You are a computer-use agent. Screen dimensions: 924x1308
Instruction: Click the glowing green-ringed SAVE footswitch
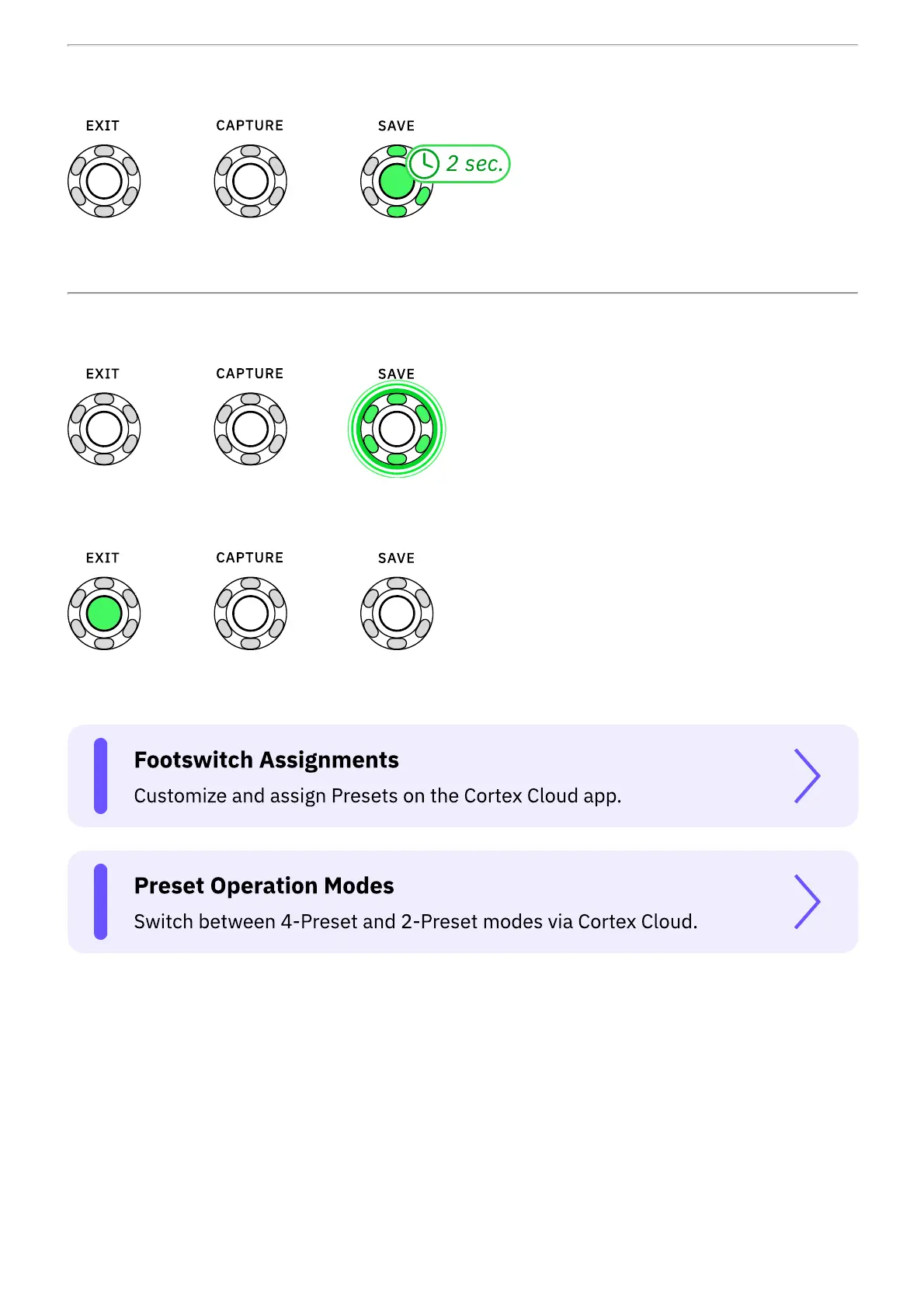coord(397,429)
